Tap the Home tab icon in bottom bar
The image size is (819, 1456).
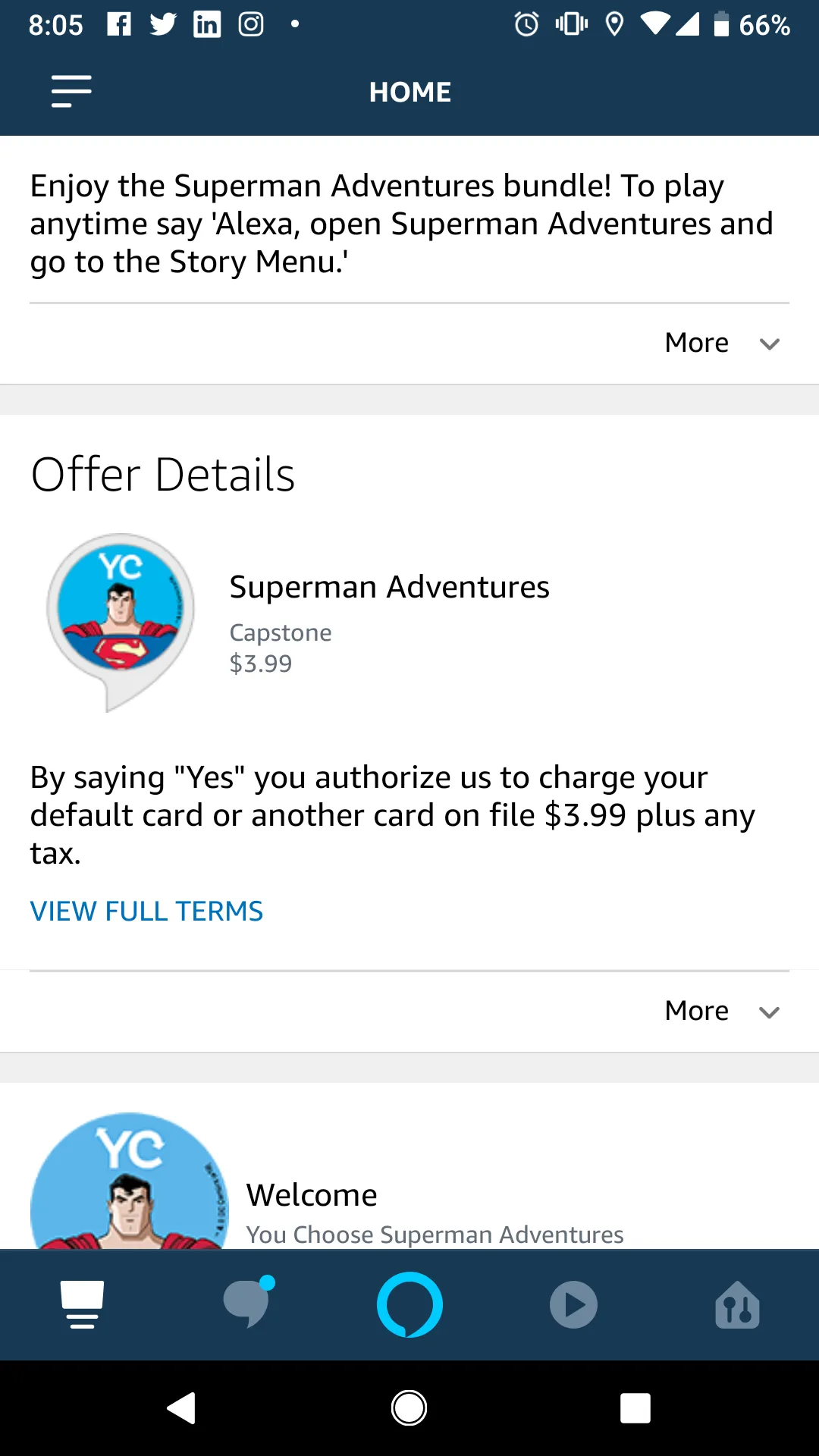click(82, 1304)
